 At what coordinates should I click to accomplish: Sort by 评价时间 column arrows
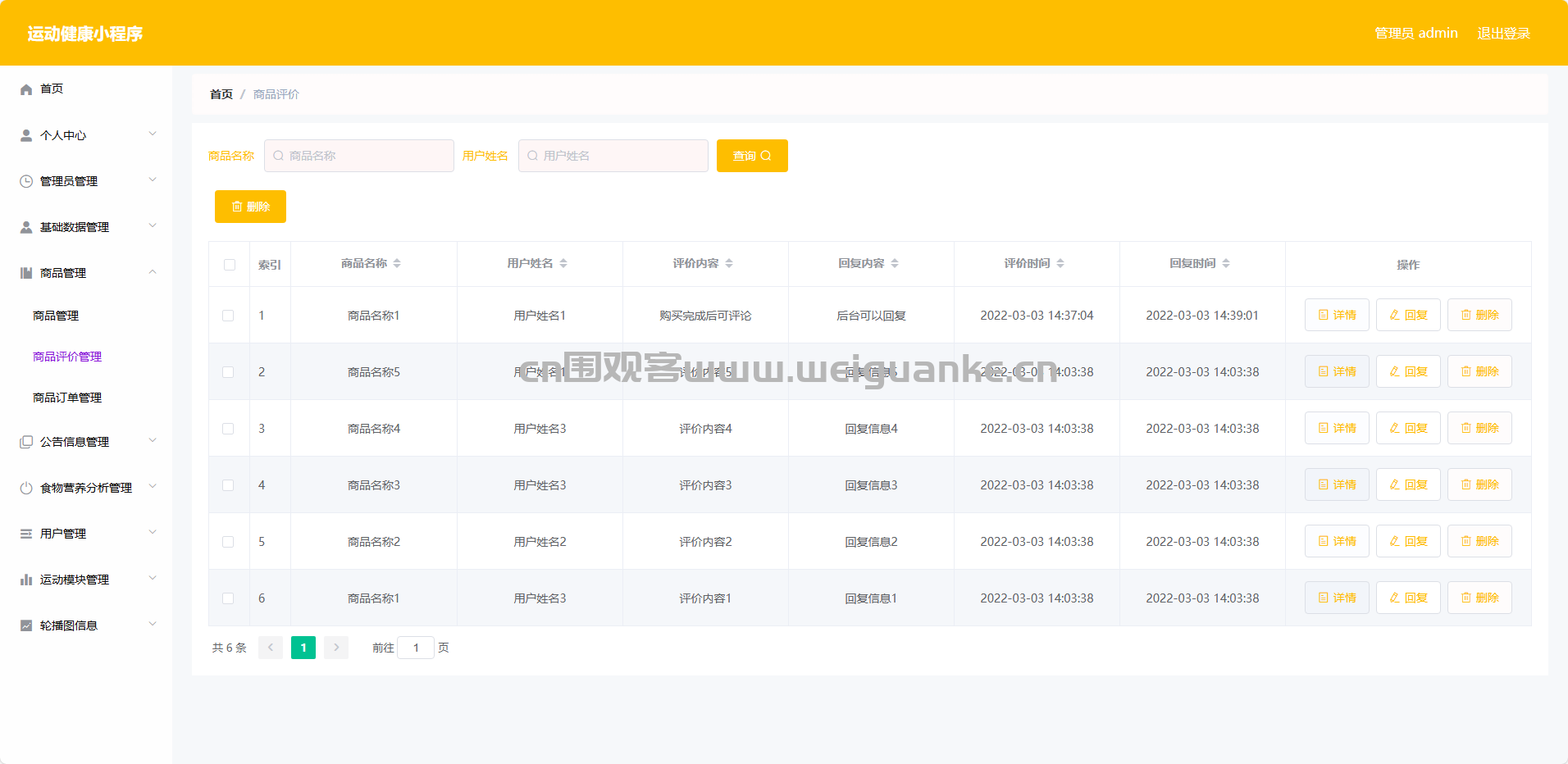point(1060,263)
